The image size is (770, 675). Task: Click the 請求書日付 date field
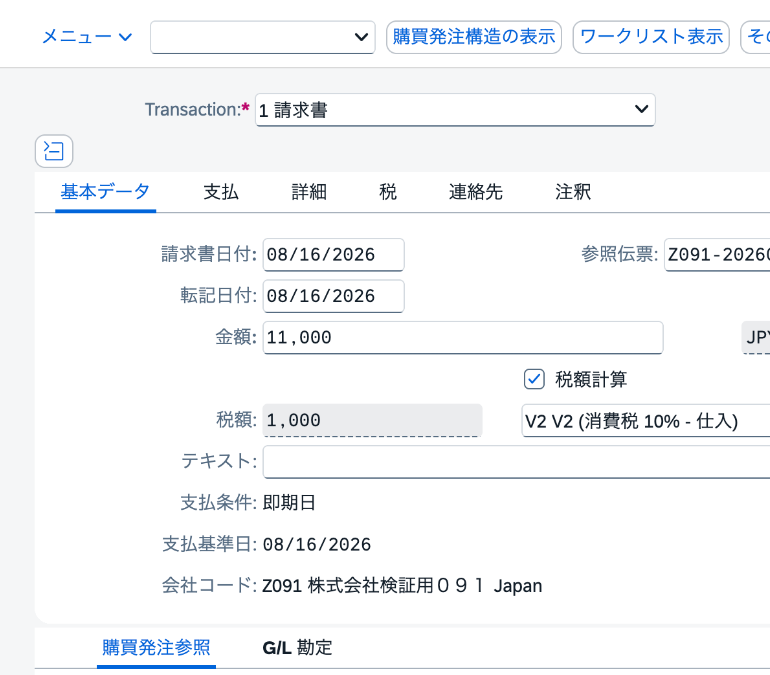tap(333, 255)
